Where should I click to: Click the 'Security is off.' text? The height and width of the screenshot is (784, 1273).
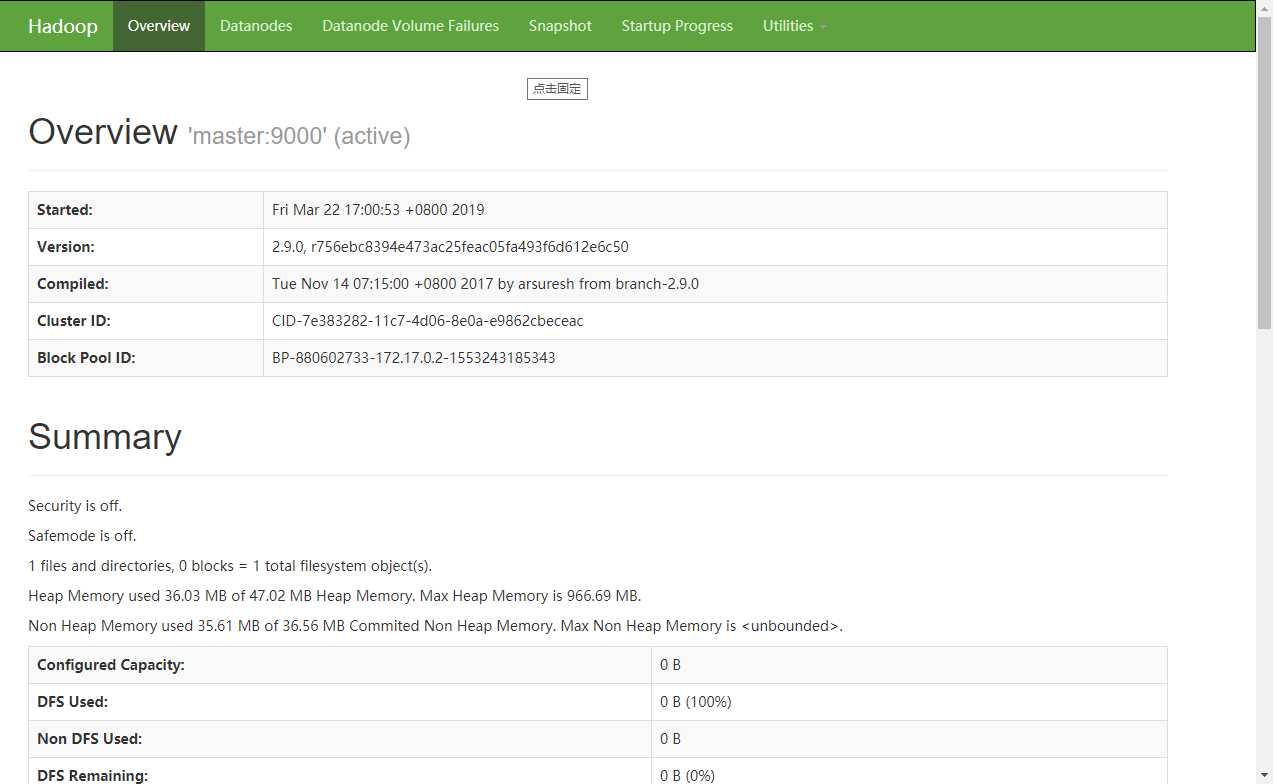(x=75, y=506)
